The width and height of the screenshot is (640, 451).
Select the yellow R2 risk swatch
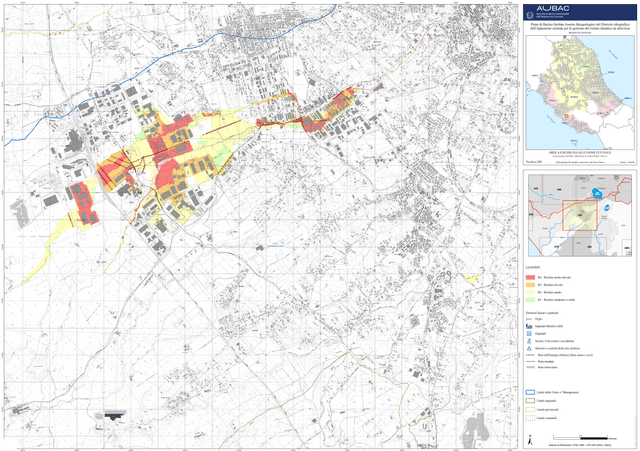(x=530, y=292)
